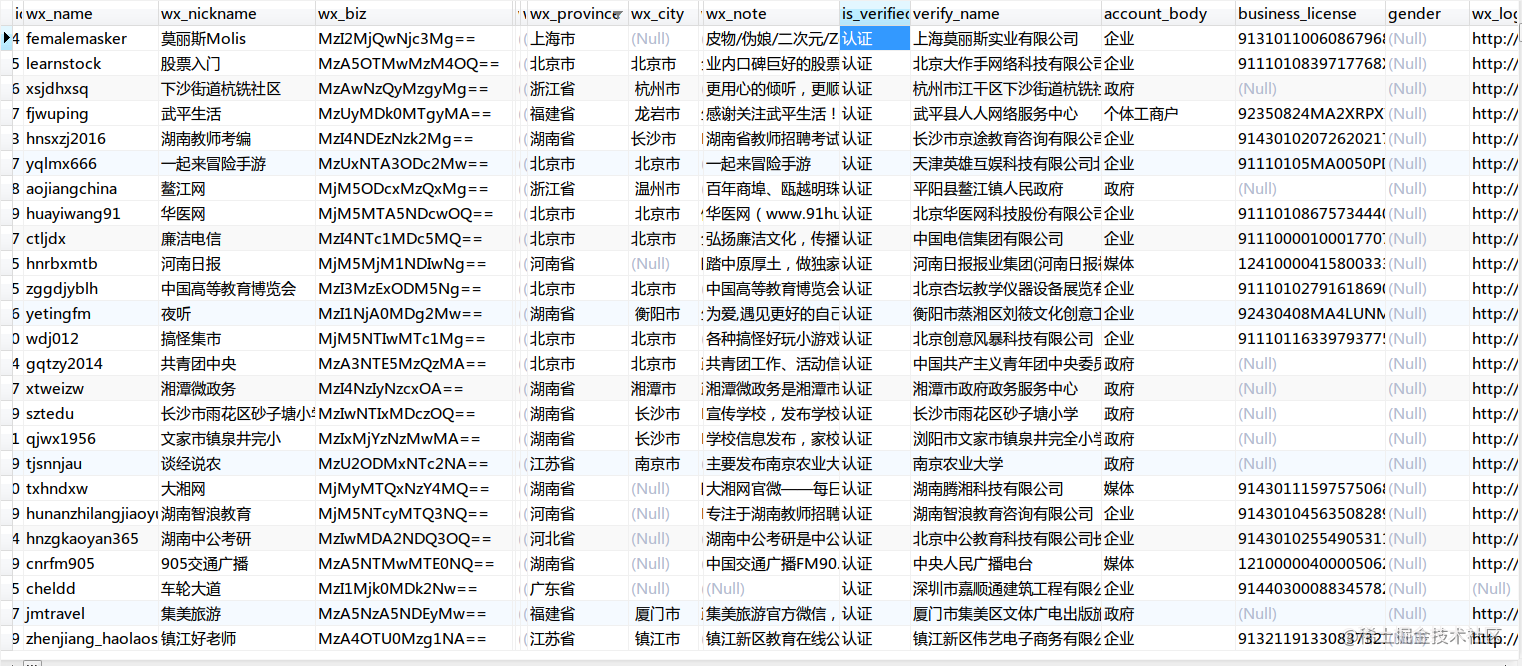Click the wx_nickname column header
The height and width of the screenshot is (666, 1522).
(x=237, y=14)
